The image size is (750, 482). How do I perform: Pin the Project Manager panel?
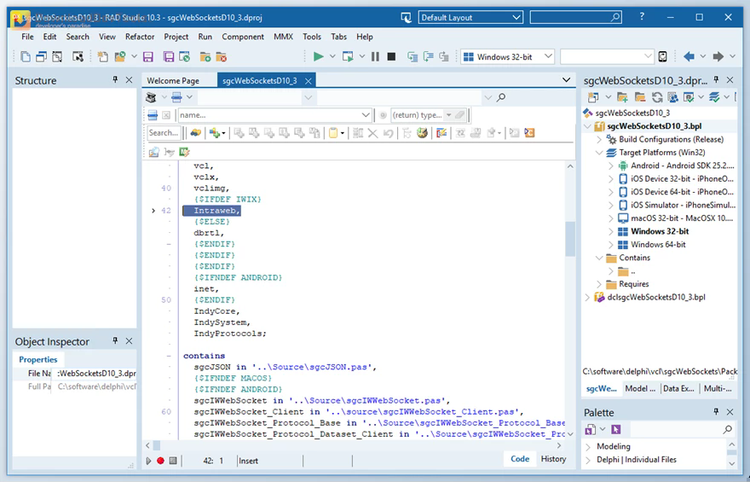(716, 80)
